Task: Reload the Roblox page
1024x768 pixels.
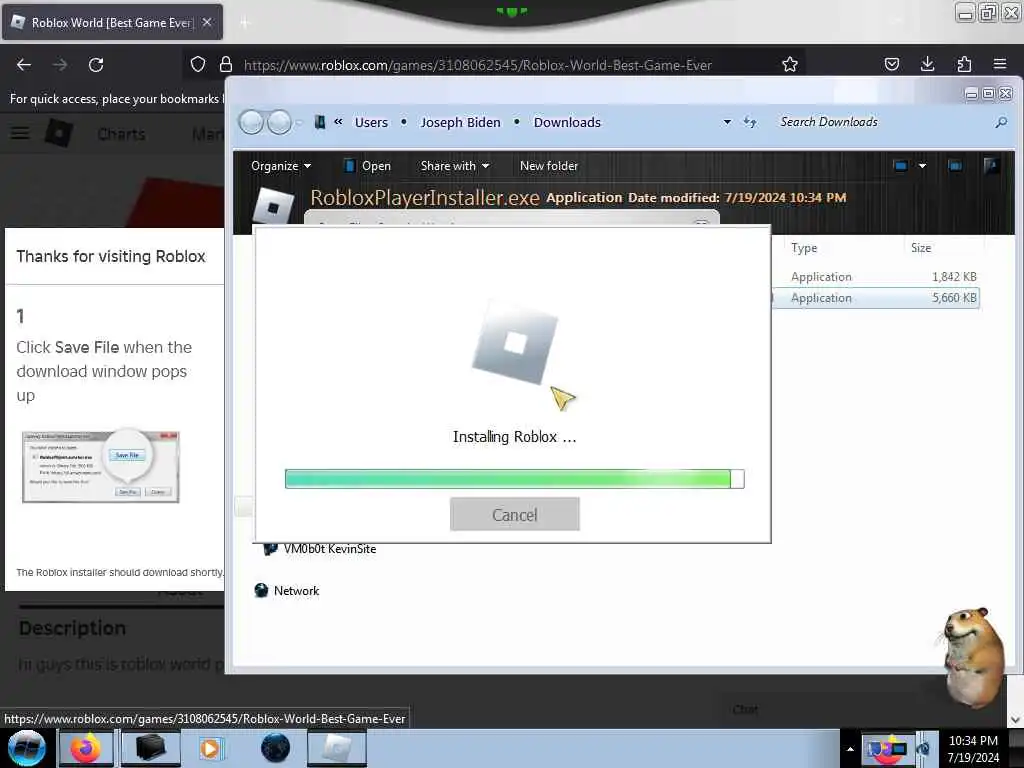Action: pyautogui.click(x=96, y=65)
